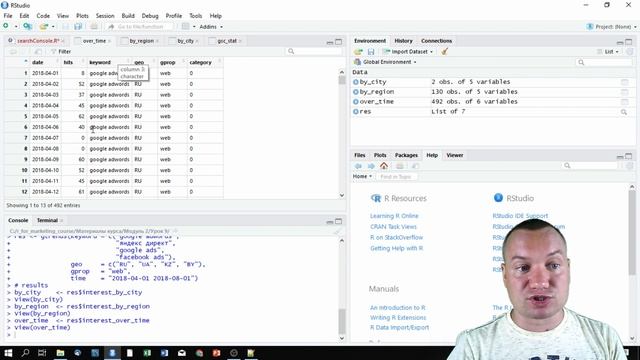Switch to the Connections tab
640x360 pixels.
coord(436,41)
